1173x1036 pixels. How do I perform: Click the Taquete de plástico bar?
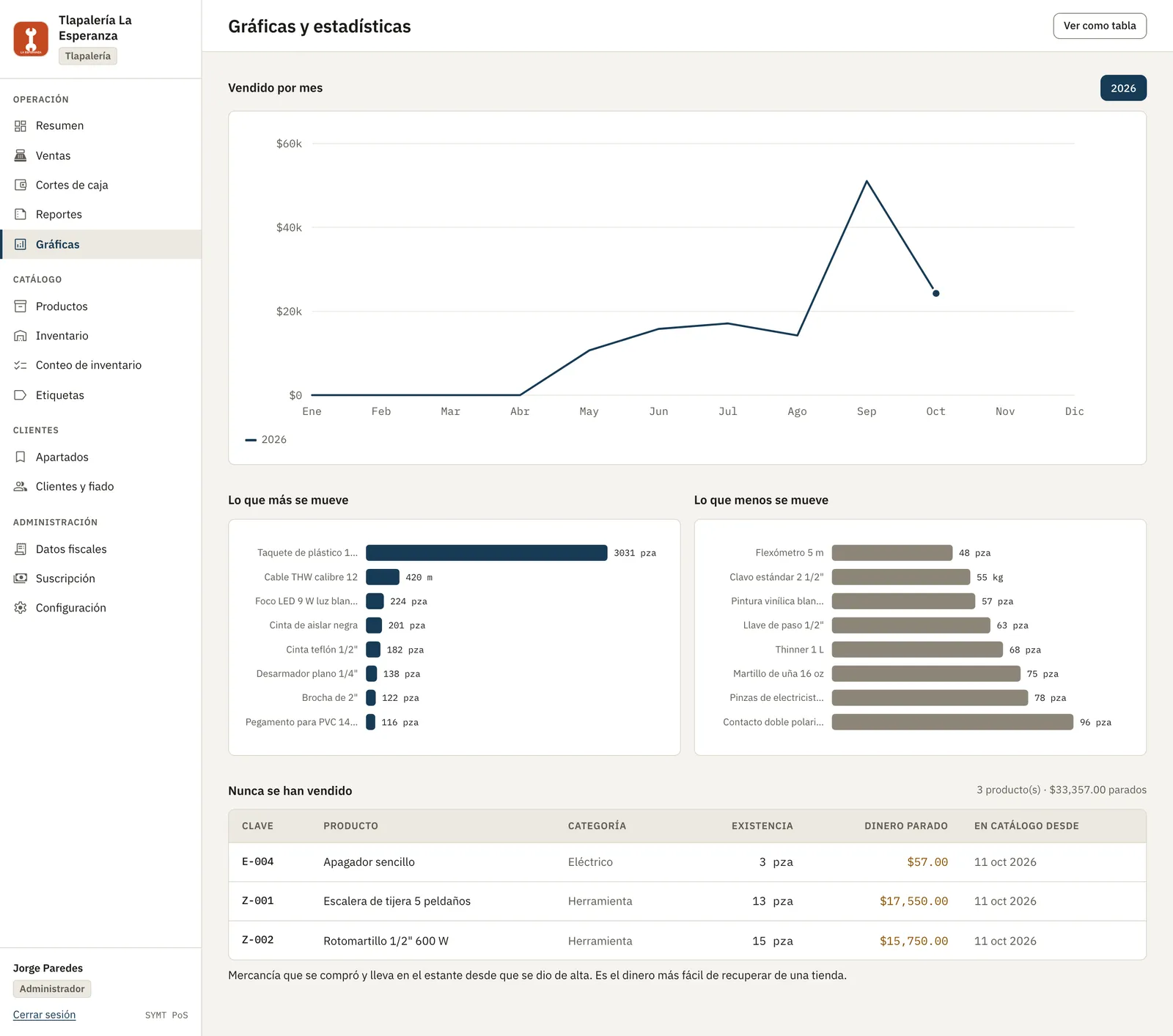[x=487, y=553]
